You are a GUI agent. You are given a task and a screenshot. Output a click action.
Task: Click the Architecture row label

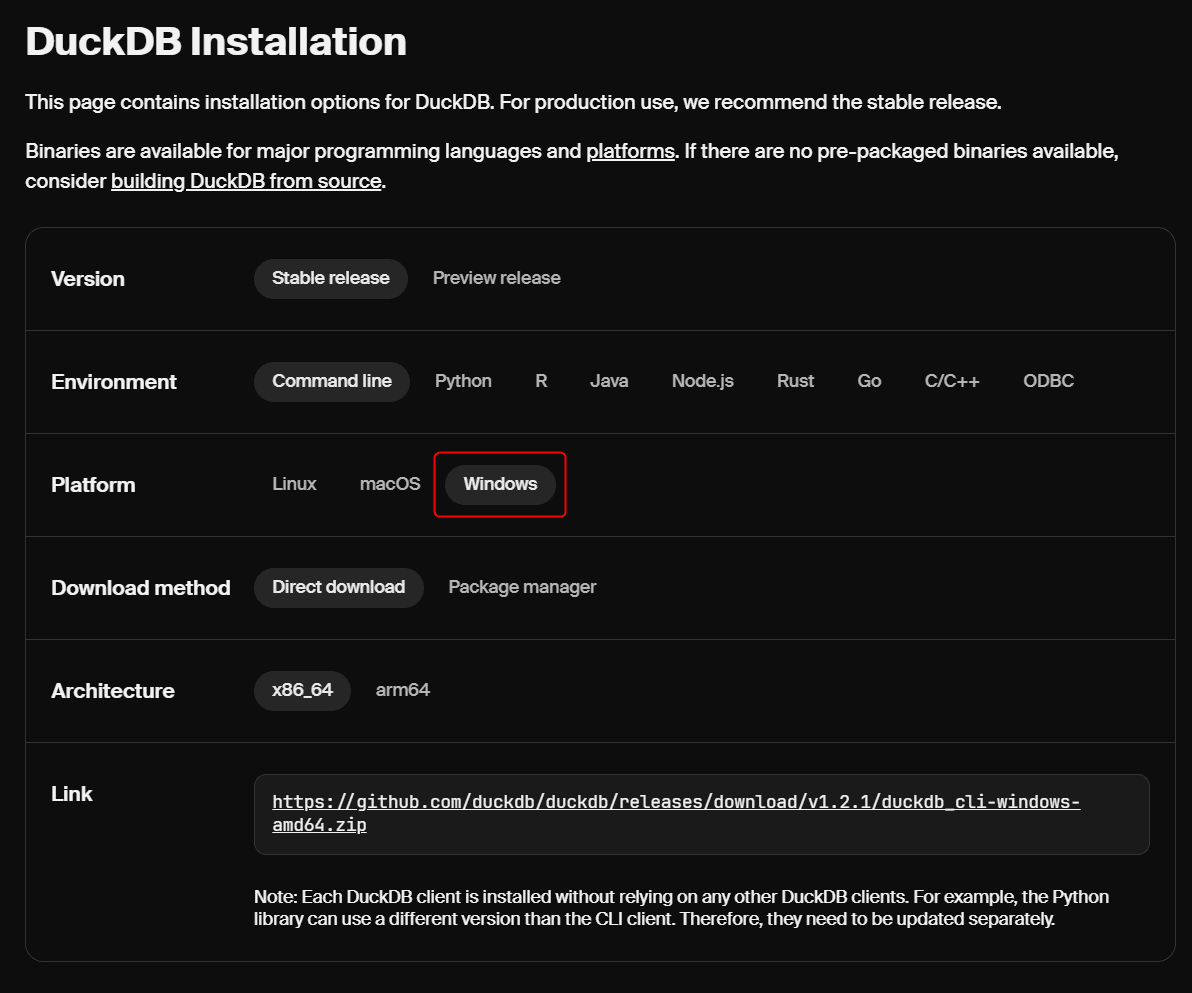click(x=113, y=691)
